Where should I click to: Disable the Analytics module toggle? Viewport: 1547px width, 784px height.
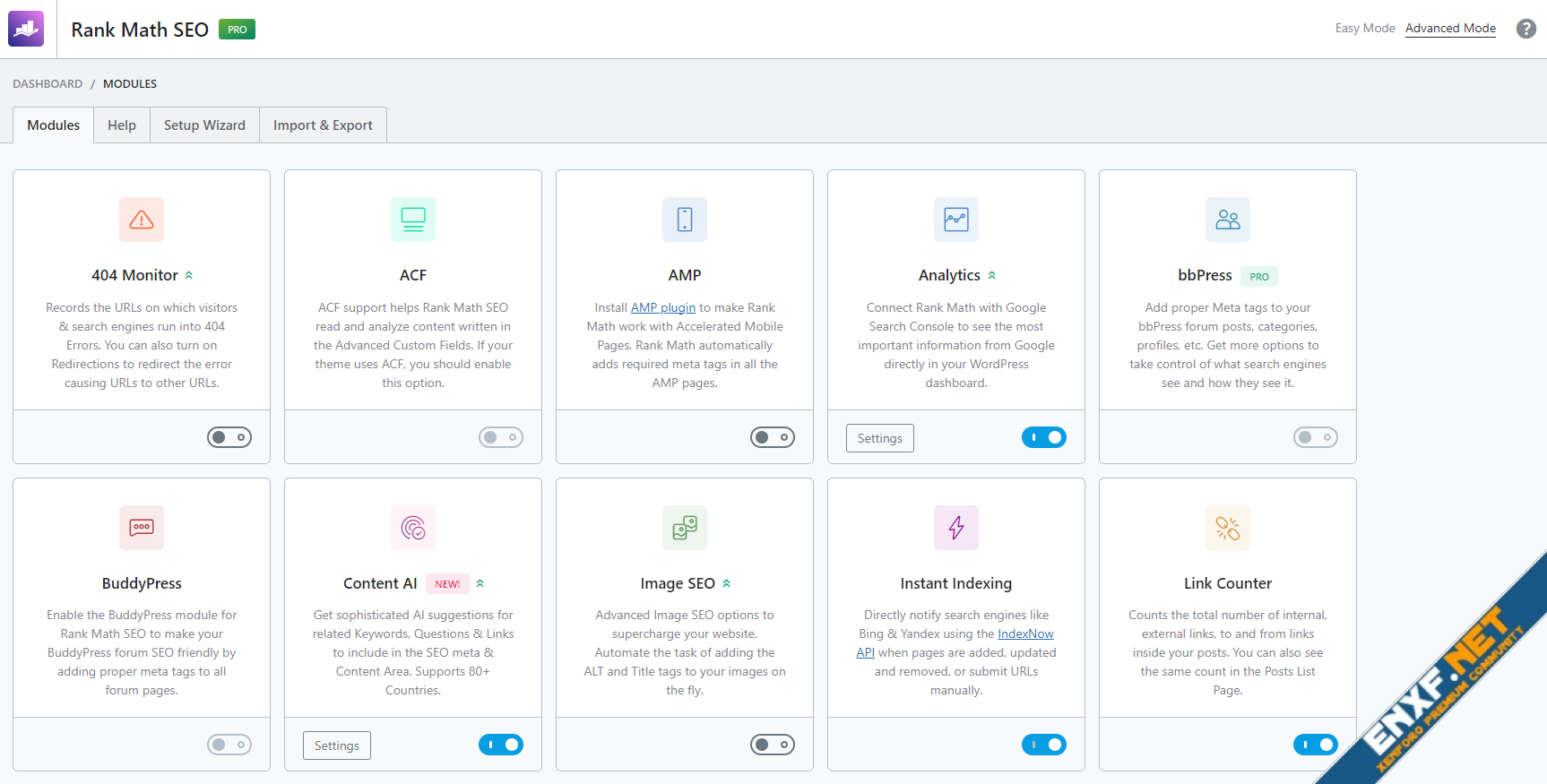pyautogui.click(x=1043, y=437)
